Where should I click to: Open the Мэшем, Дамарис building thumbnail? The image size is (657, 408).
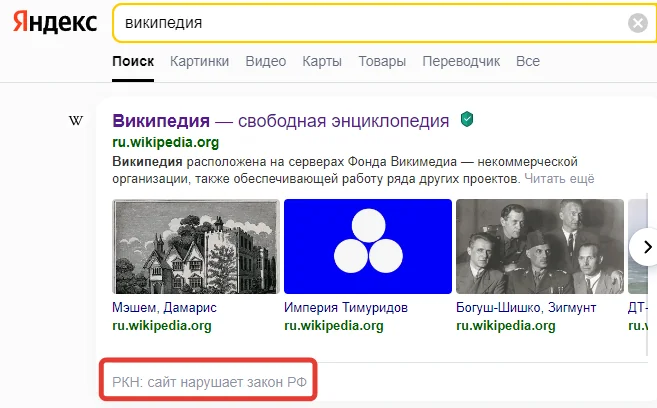point(196,245)
